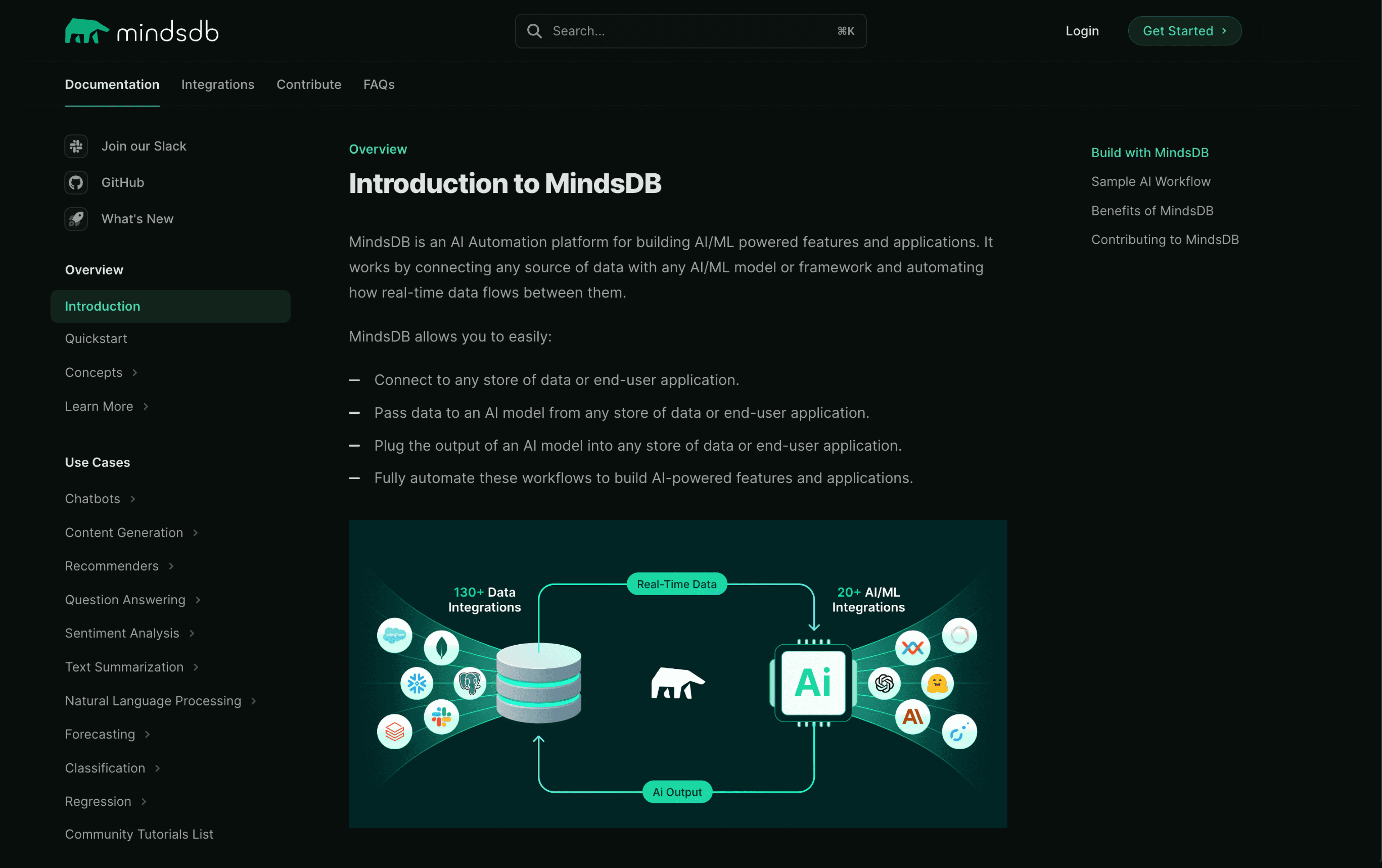Click the Login link
This screenshot has width=1382, height=868.
click(1082, 31)
